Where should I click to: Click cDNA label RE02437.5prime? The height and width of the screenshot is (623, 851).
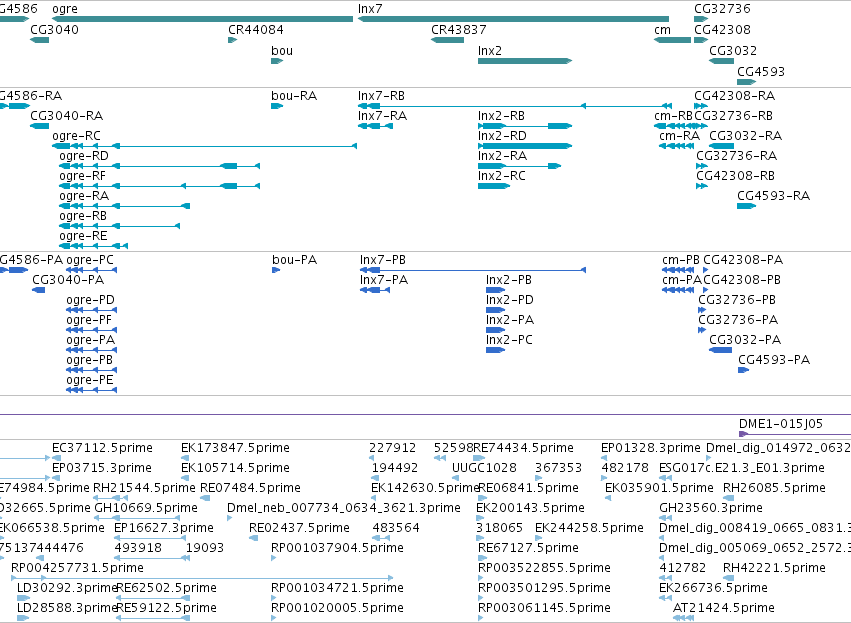click(x=299, y=528)
